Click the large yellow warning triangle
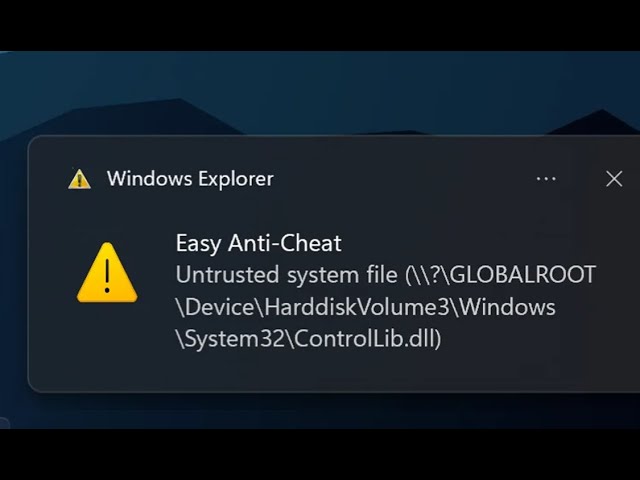Viewport: 640px width, 480px height. pyautogui.click(x=107, y=273)
